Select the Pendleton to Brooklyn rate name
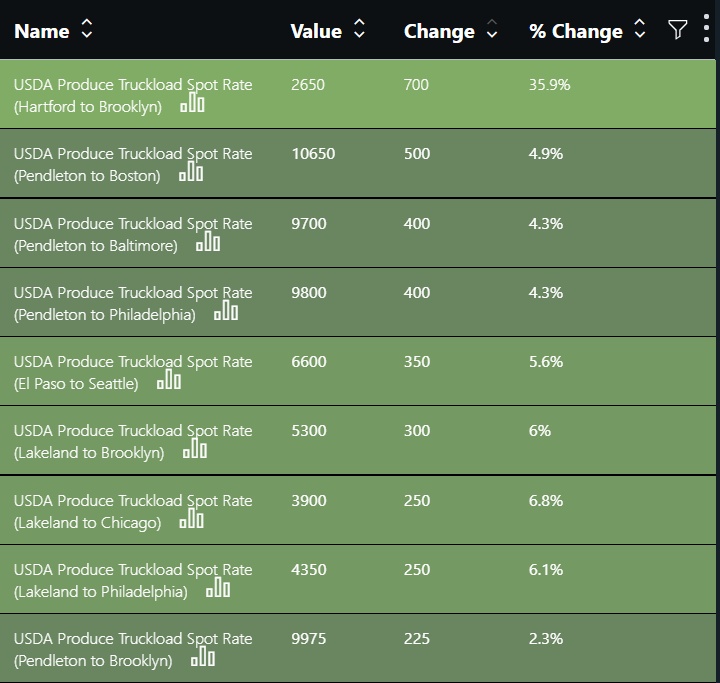 tap(133, 649)
